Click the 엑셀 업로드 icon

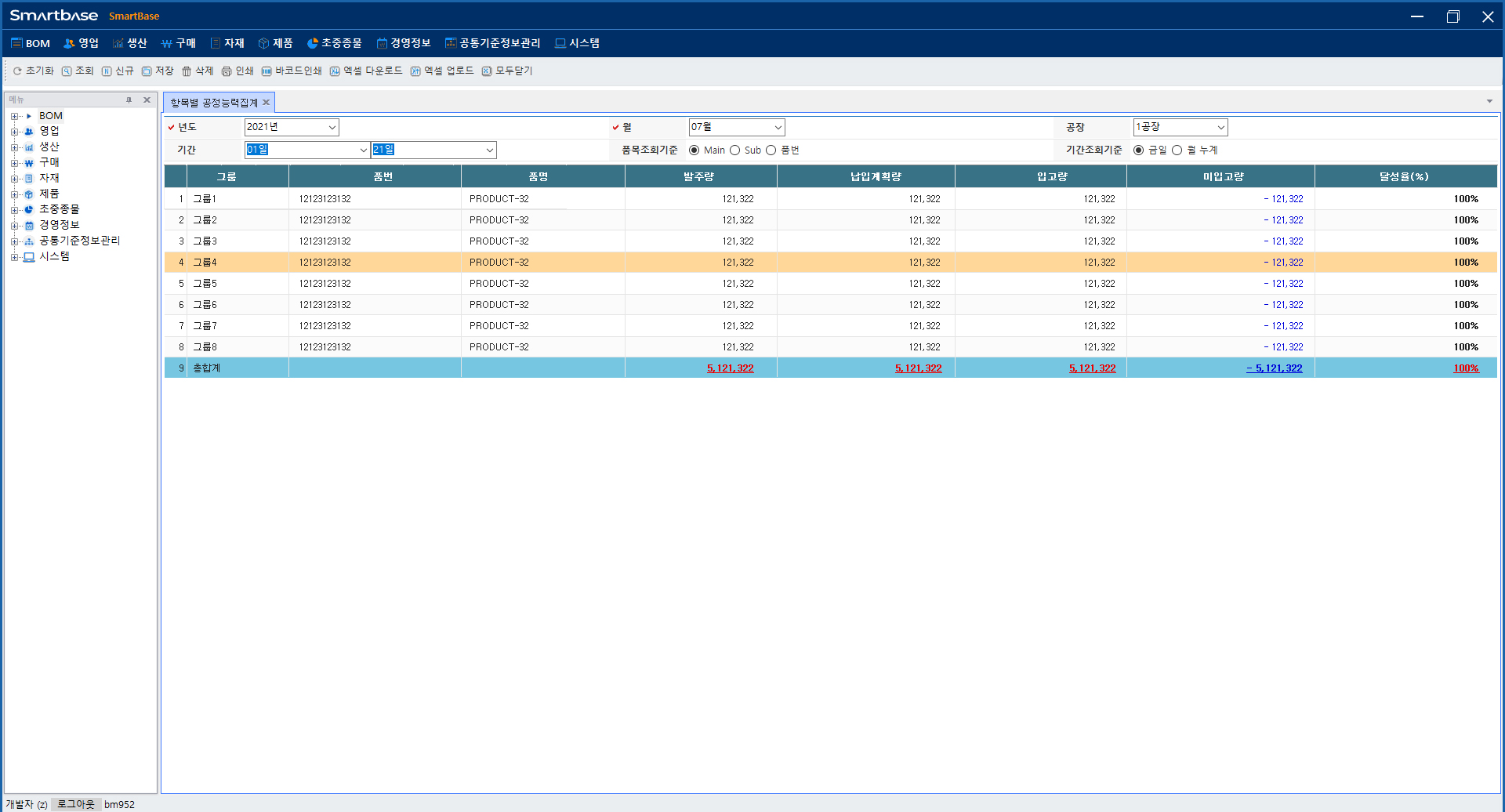coord(415,71)
